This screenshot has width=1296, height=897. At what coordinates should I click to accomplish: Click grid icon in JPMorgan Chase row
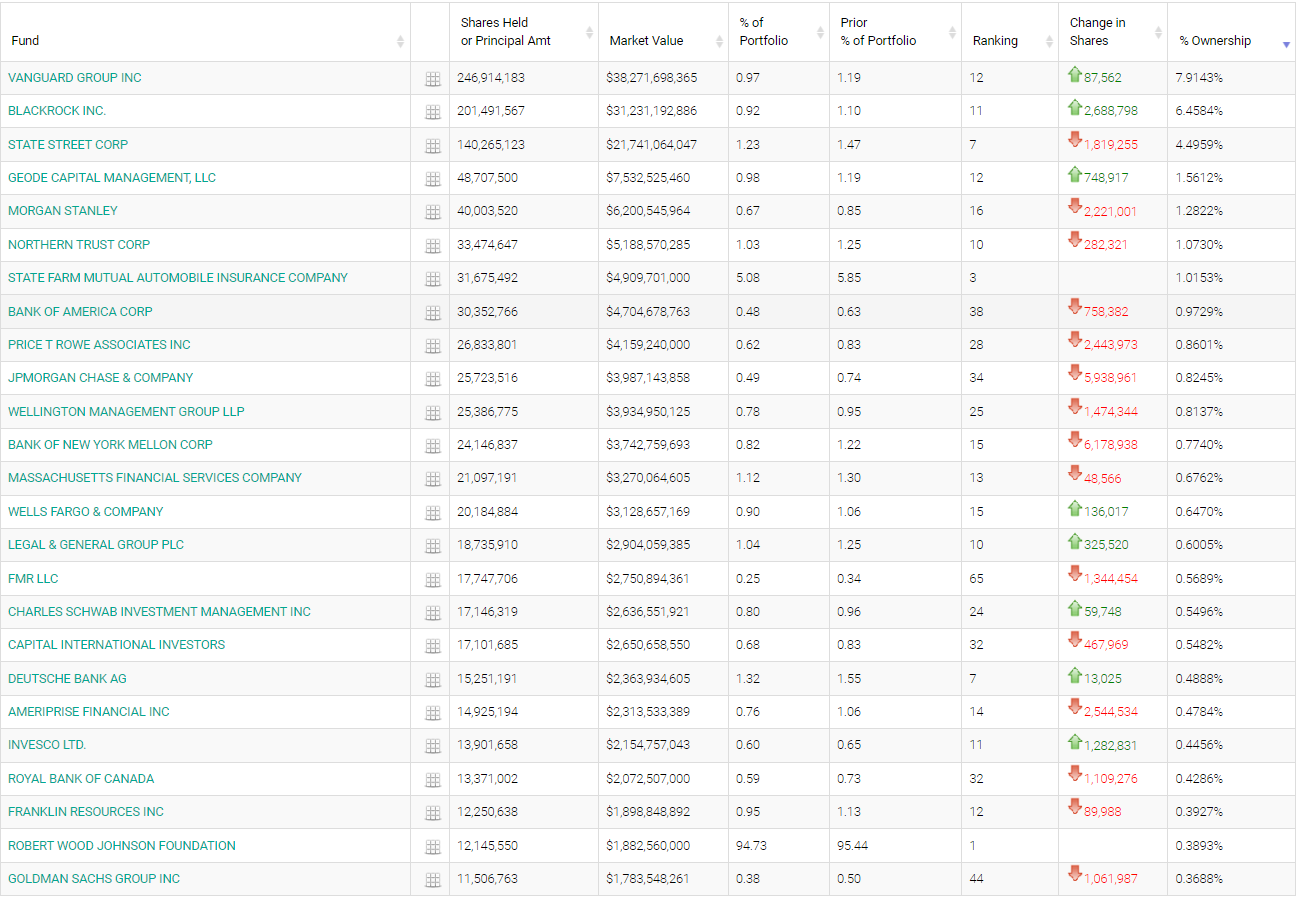pyautogui.click(x=433, y=379)
